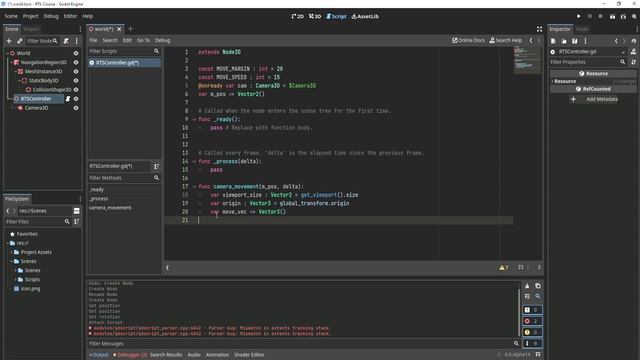Toggle RTSController node visibility

[76, 99]
